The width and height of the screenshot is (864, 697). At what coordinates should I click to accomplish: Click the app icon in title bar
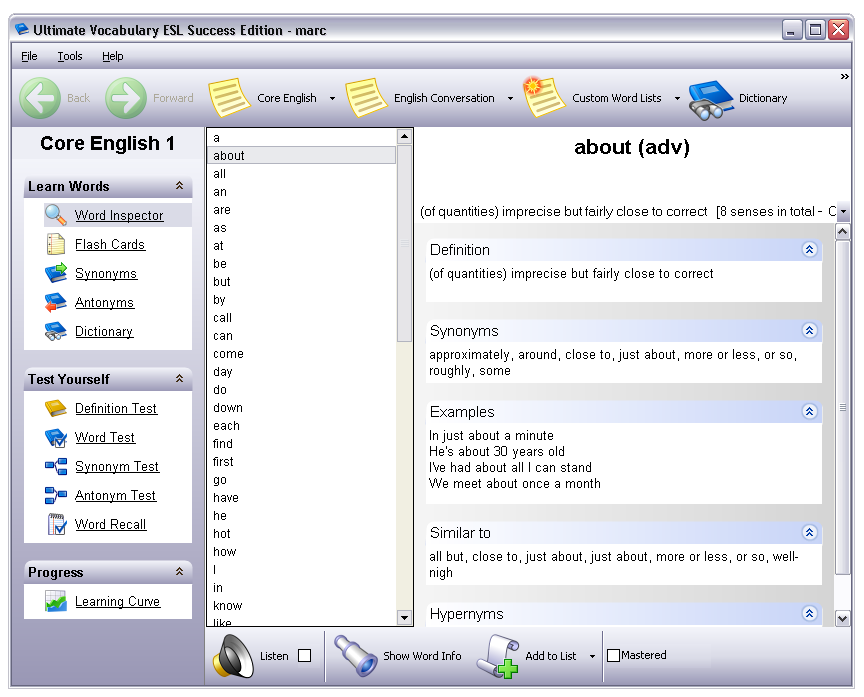coord(22,29)
